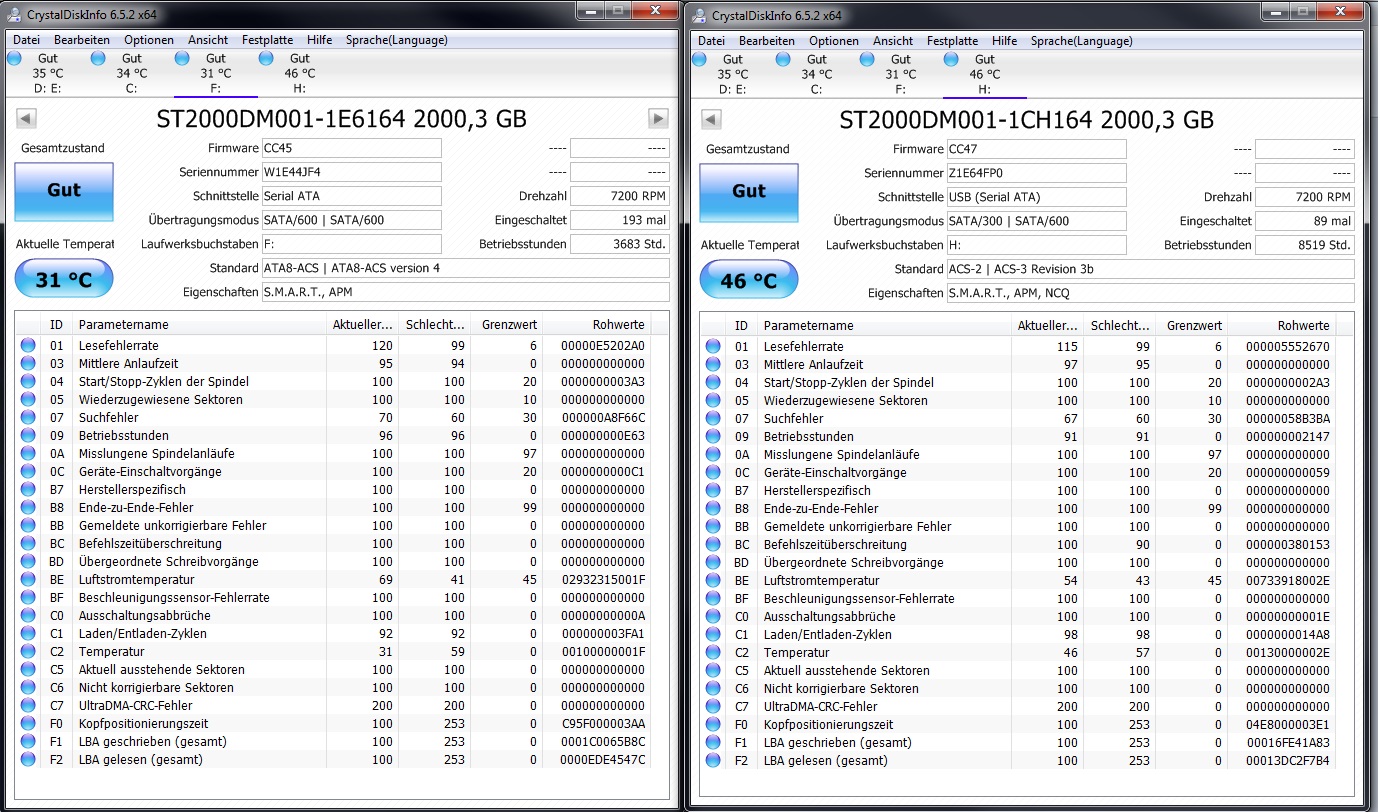
Task: Select Nicht korrigierbare Sektoren row, left window
Action: (x=334, y=687)
